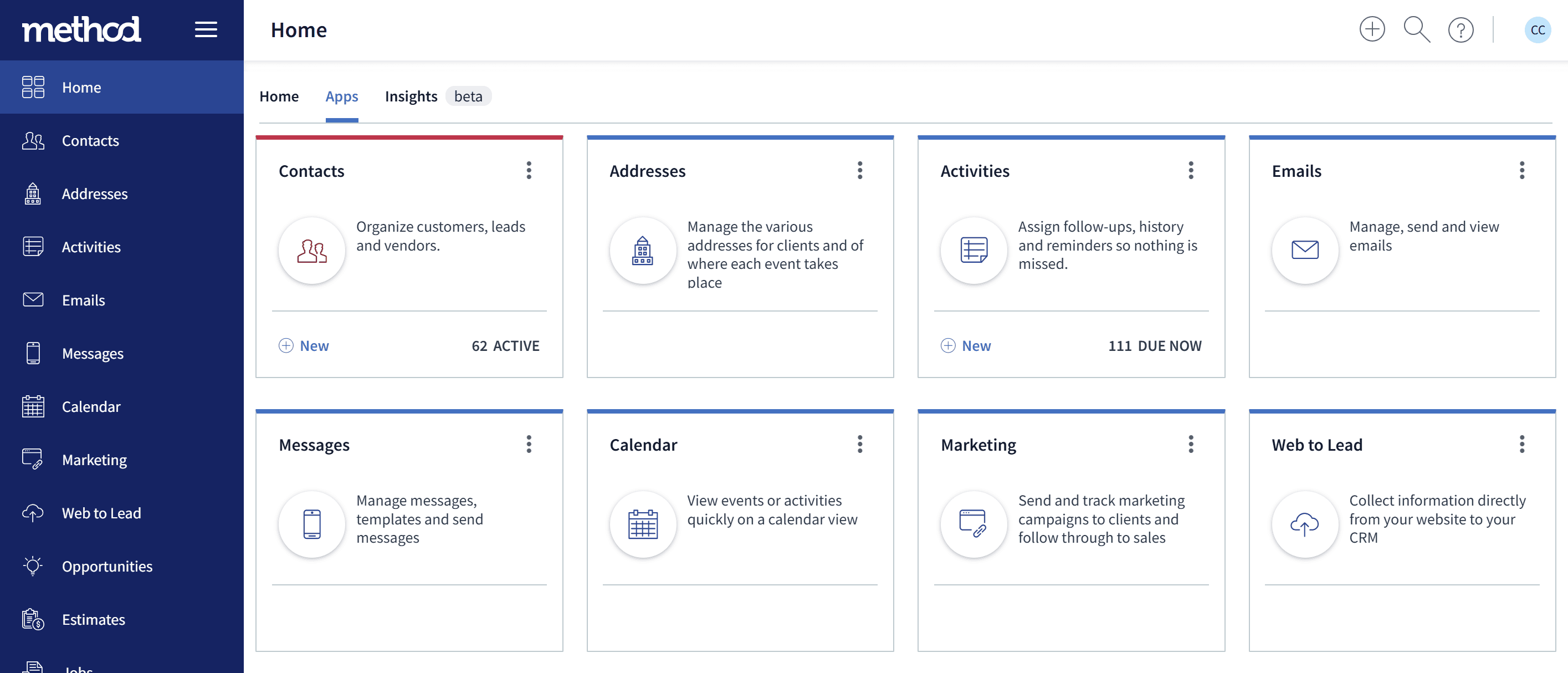Open Marketing in the sidebar
Viewport: 1568px width, 673px height.
coord(122,460)
